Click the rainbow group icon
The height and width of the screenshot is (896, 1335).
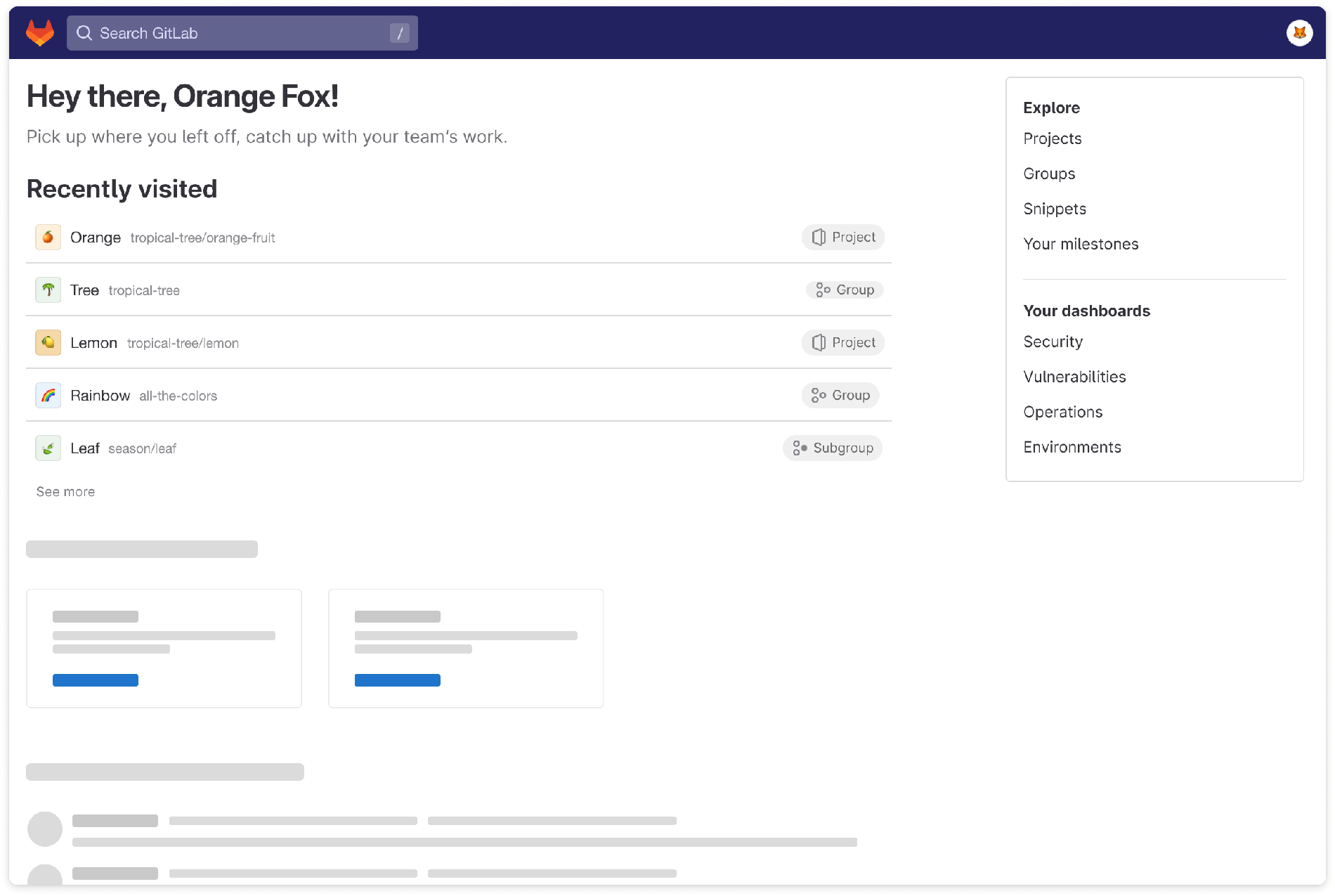click(48, 395)
